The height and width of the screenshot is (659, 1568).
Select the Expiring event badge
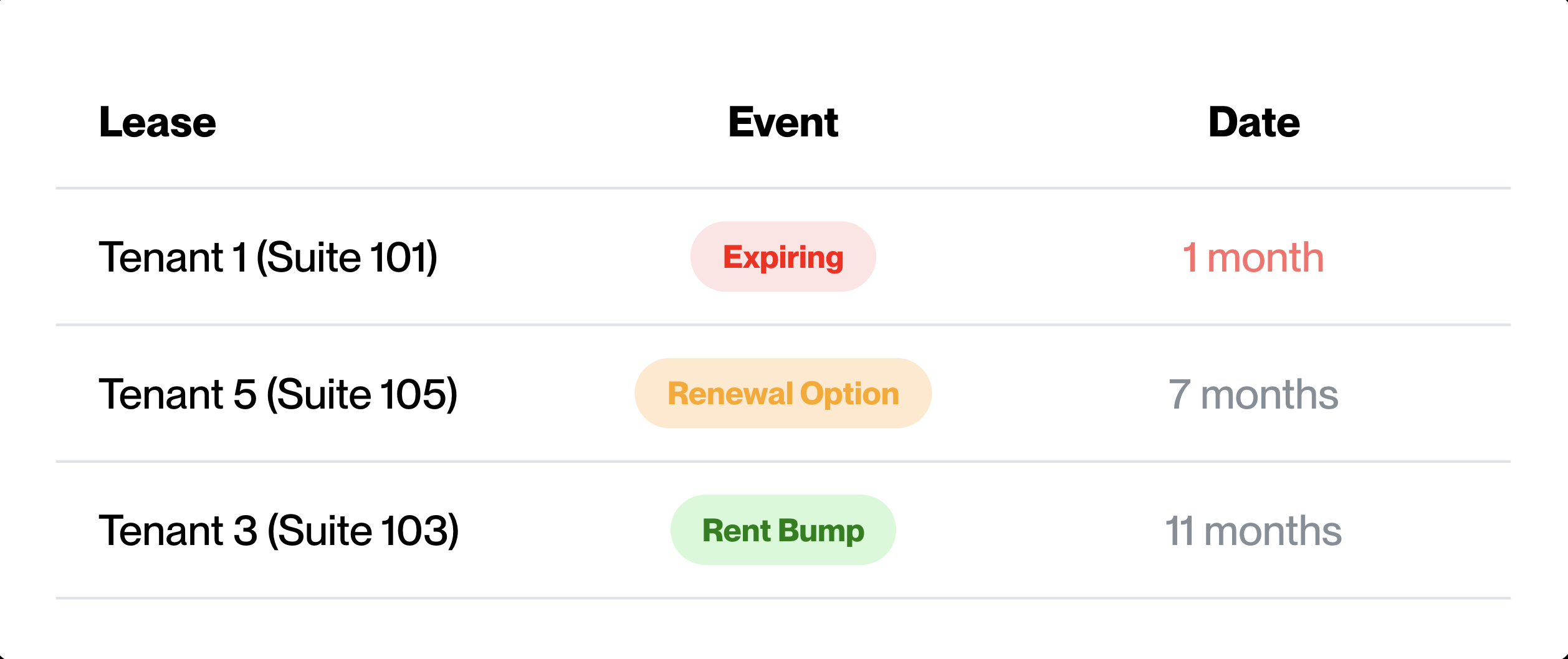(x=783, y=257)
